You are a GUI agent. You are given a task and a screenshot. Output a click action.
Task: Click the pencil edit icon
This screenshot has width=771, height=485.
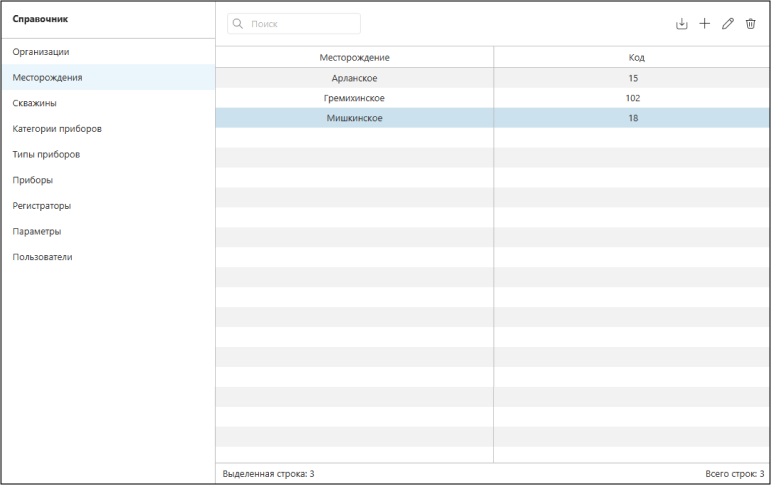(727, 24)
